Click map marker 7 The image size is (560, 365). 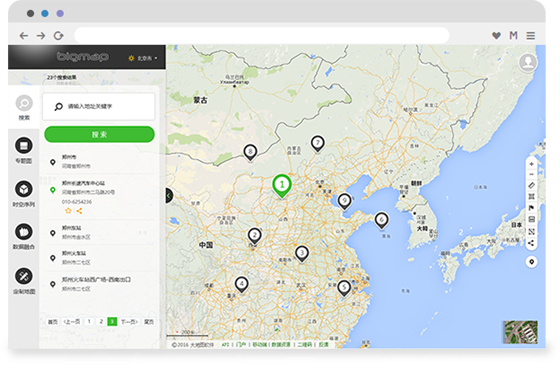tap(318, 144)
